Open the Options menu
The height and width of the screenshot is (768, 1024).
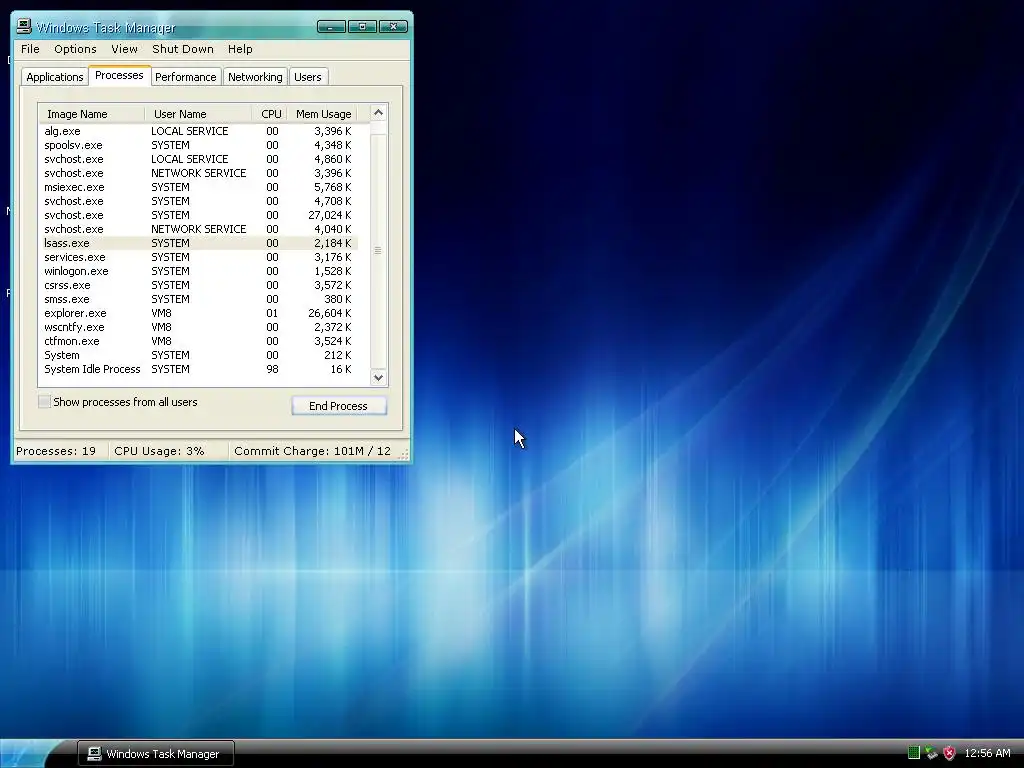pyautogui.click(x=75, y=49)
